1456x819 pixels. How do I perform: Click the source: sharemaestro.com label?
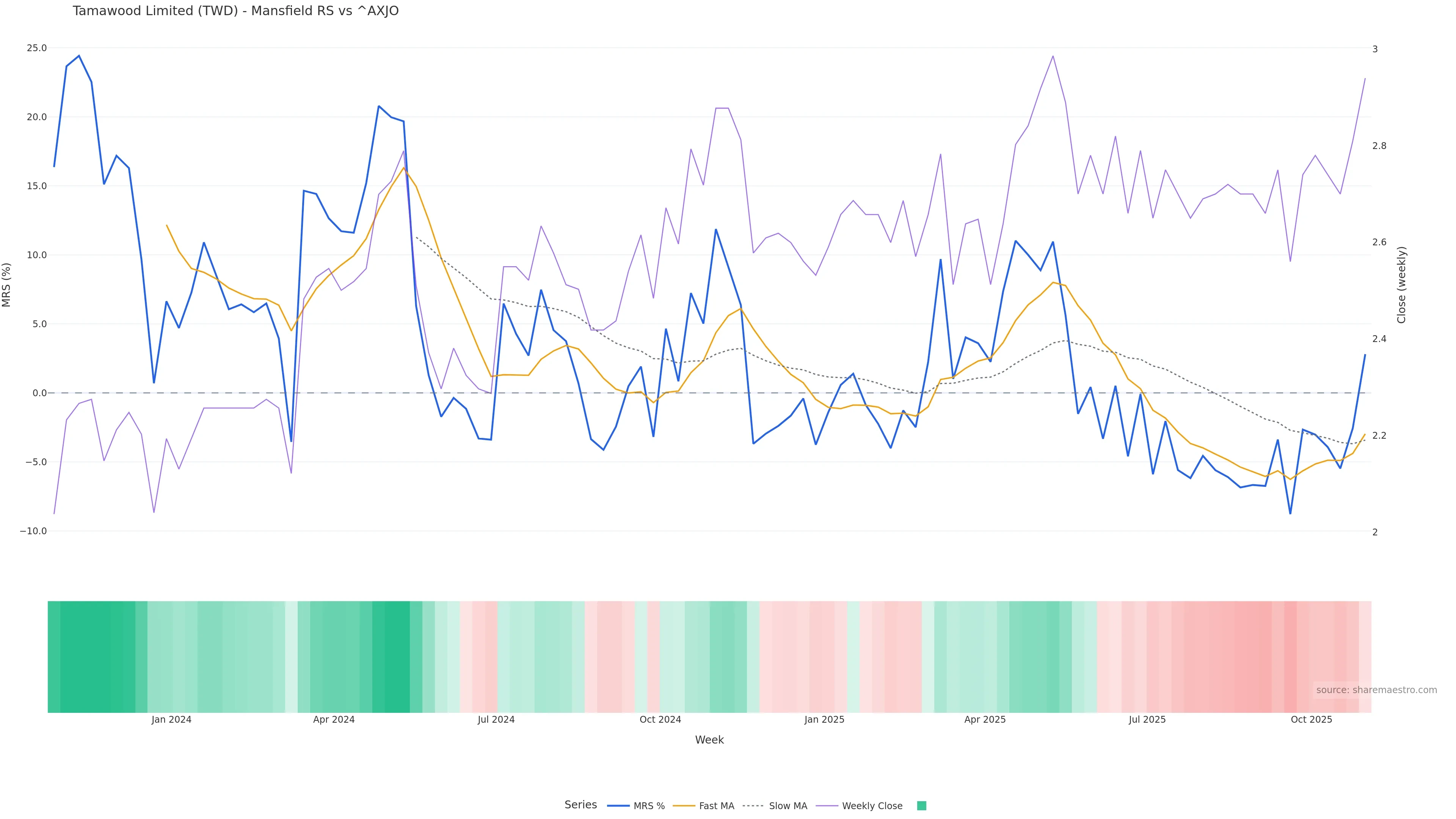pos(1376,690)
